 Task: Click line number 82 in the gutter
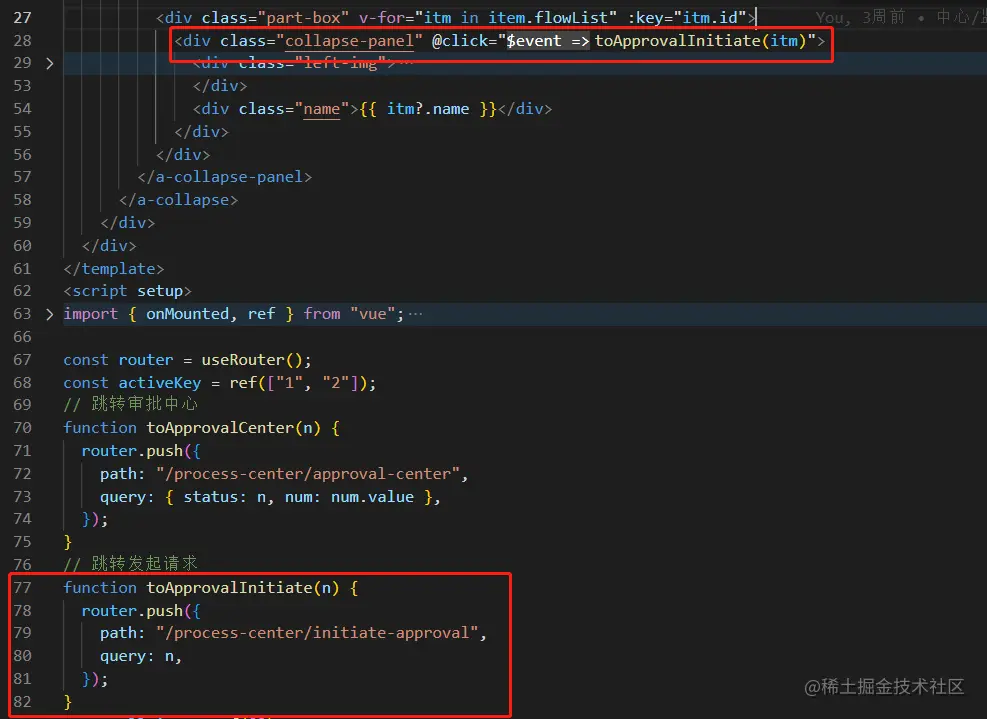[x=22, y=702]
